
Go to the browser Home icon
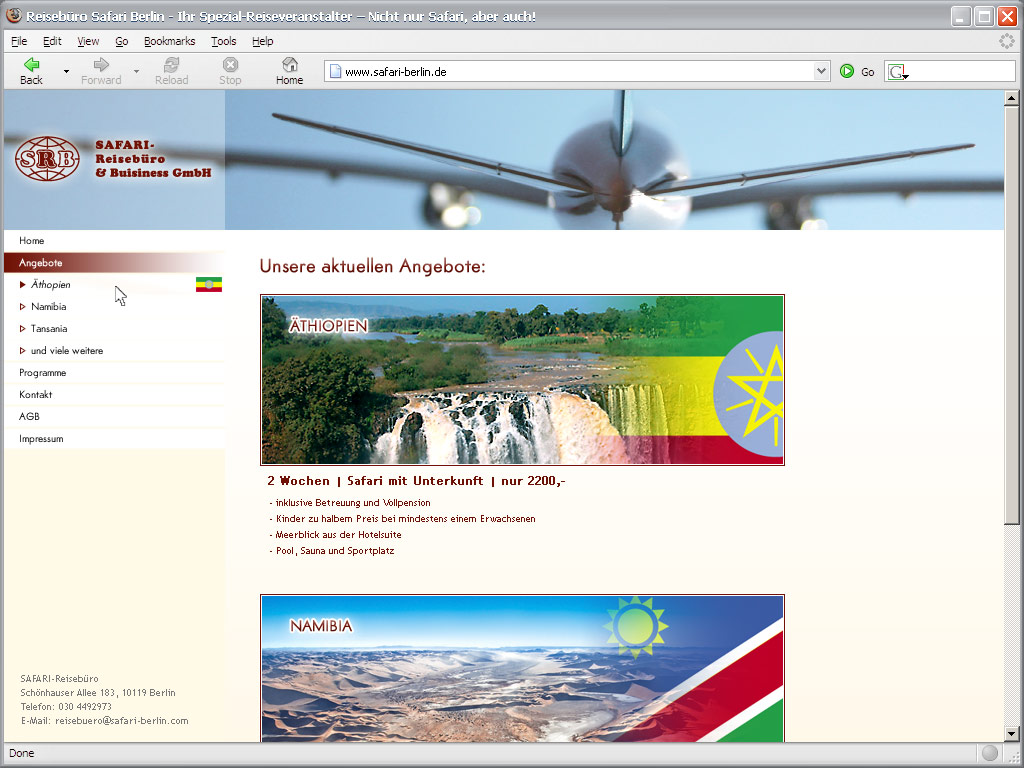point(289,65)
